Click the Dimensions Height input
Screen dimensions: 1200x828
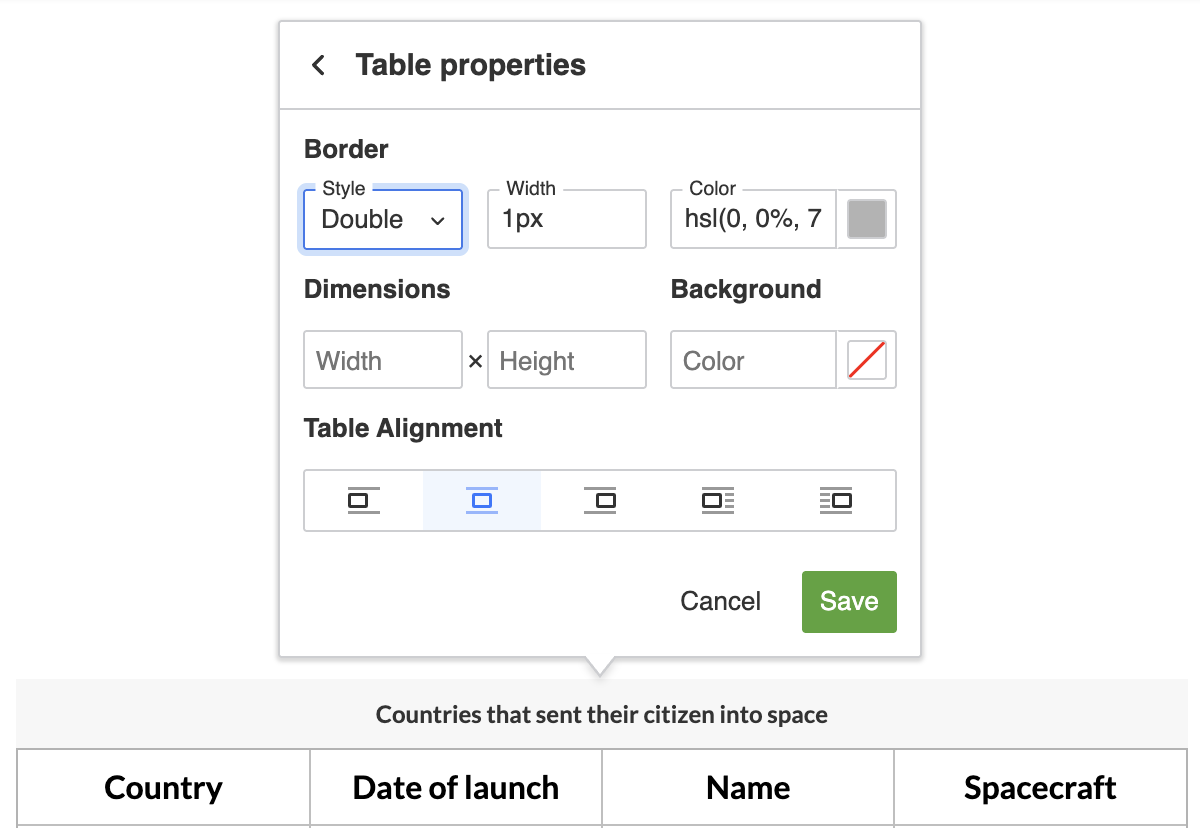point(567,359)
